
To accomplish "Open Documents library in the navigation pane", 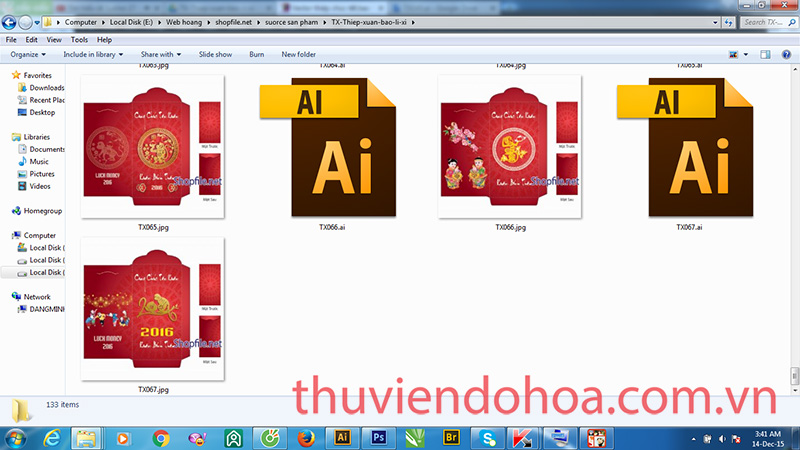I will [x=46, y=149].
